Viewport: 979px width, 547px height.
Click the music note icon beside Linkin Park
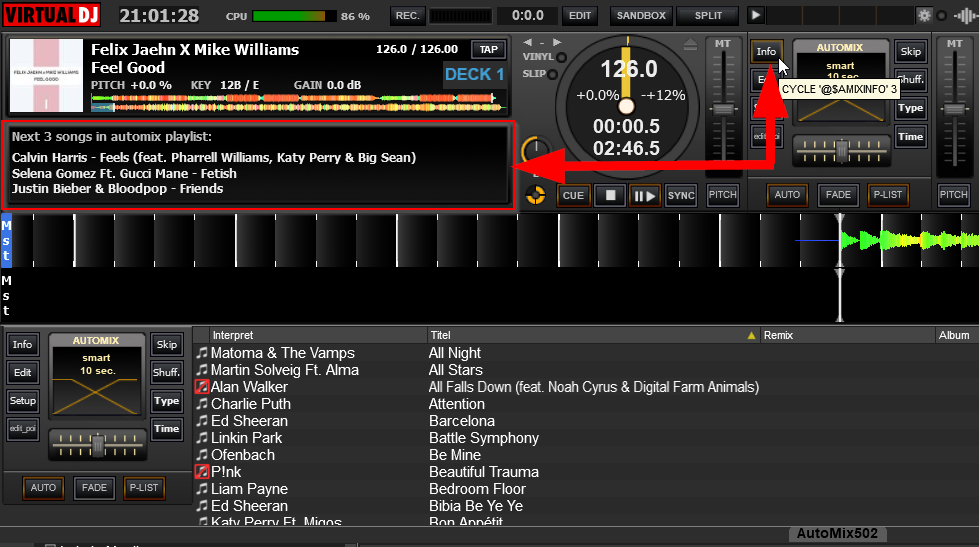202,438
